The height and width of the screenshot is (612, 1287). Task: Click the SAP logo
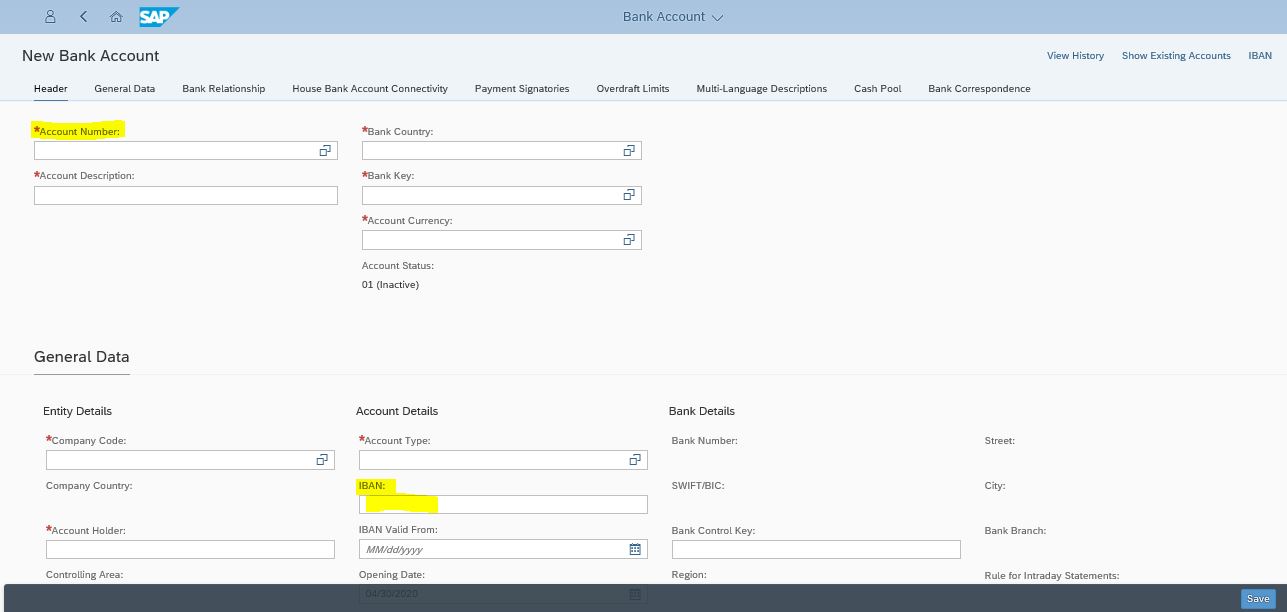[159, 17]
